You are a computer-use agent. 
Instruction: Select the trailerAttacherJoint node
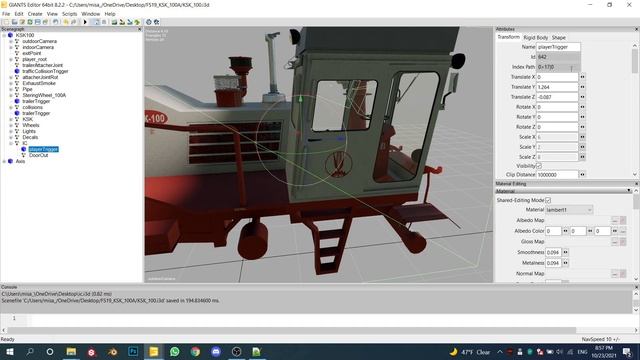point(42,65)
